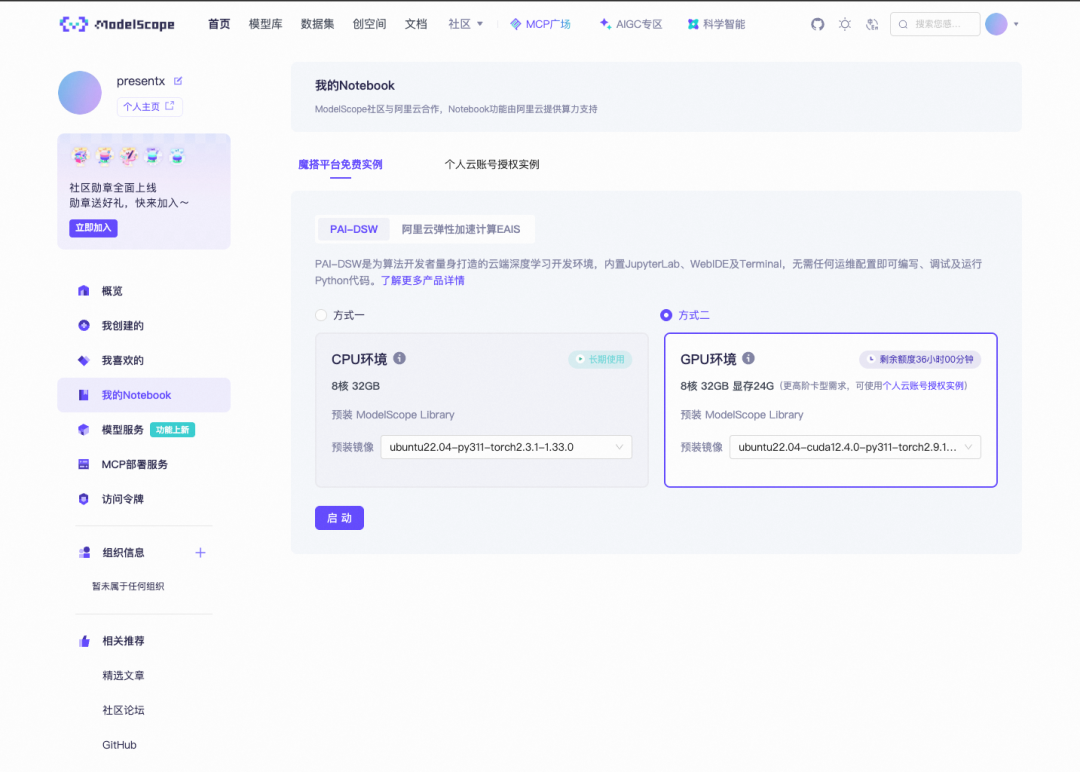
Task: Click the 我的Notebook page heading
Action: pyautogui.click(x=355, y=85)
